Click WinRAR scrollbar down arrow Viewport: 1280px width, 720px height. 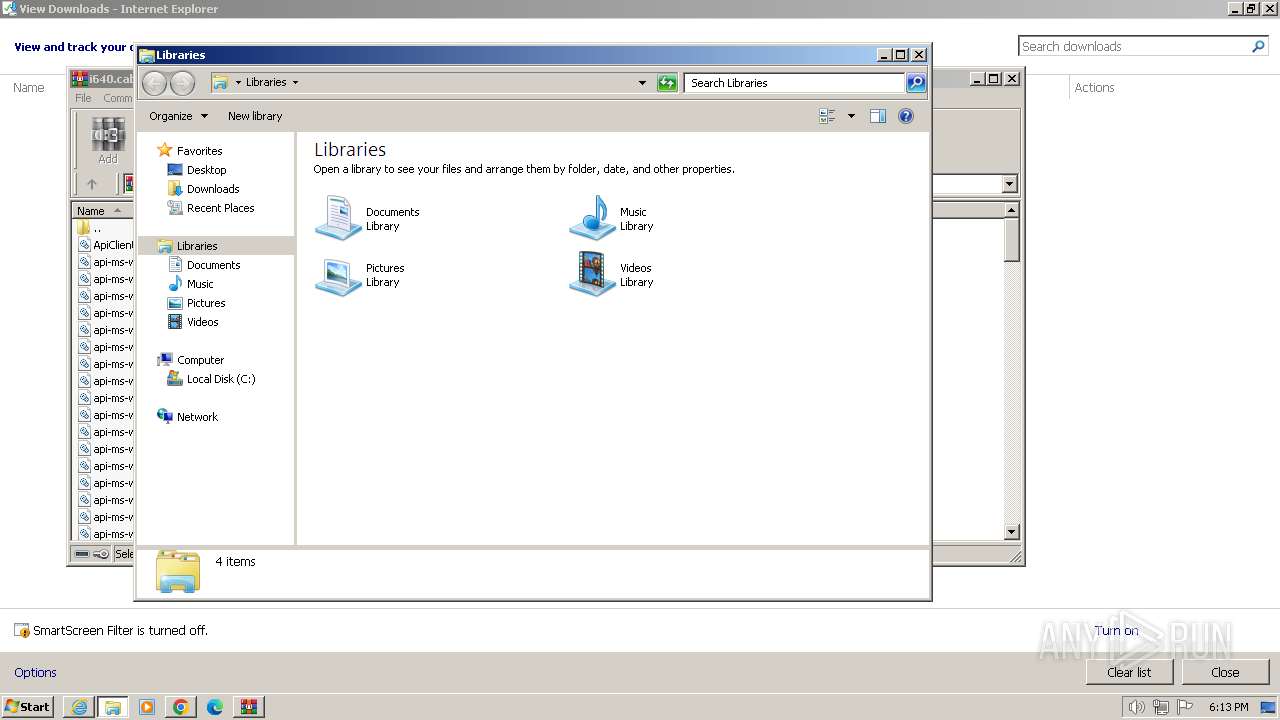[x=1011, y=532]
